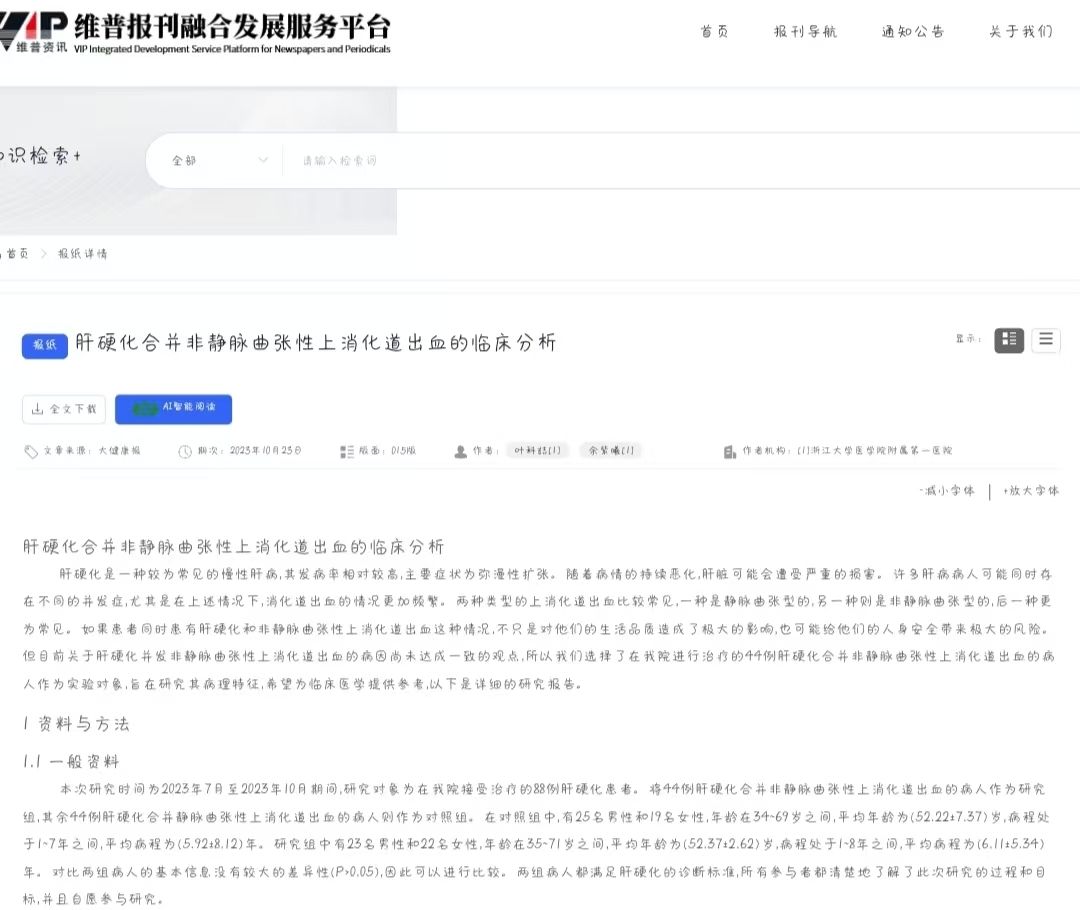Click the institution building icon

[x=730, y=451]
